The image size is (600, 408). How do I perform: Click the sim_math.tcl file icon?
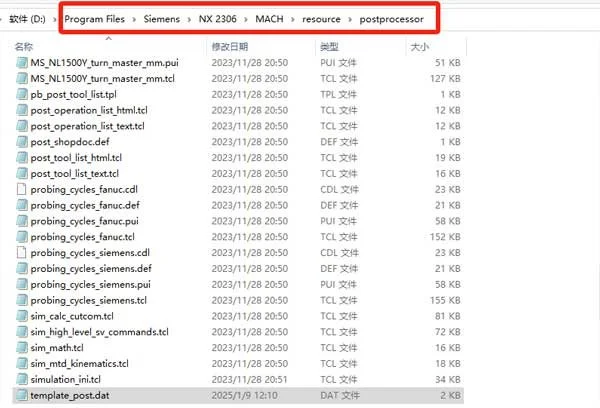pyautogui.click(x=22, y=348)
